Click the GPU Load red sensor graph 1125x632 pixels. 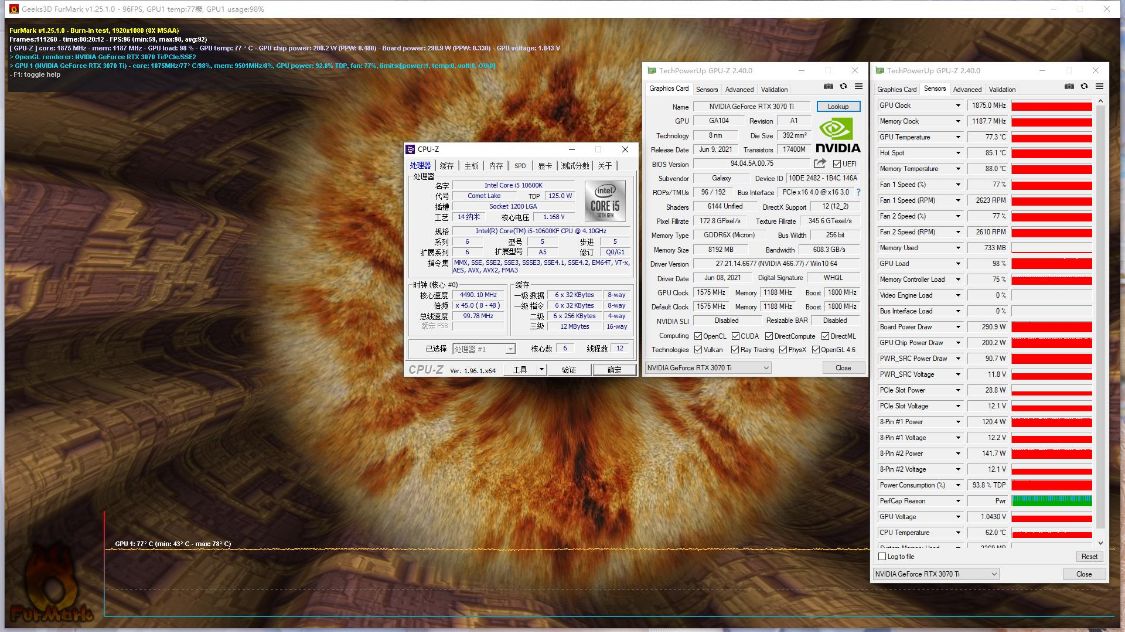(1051, 263)
